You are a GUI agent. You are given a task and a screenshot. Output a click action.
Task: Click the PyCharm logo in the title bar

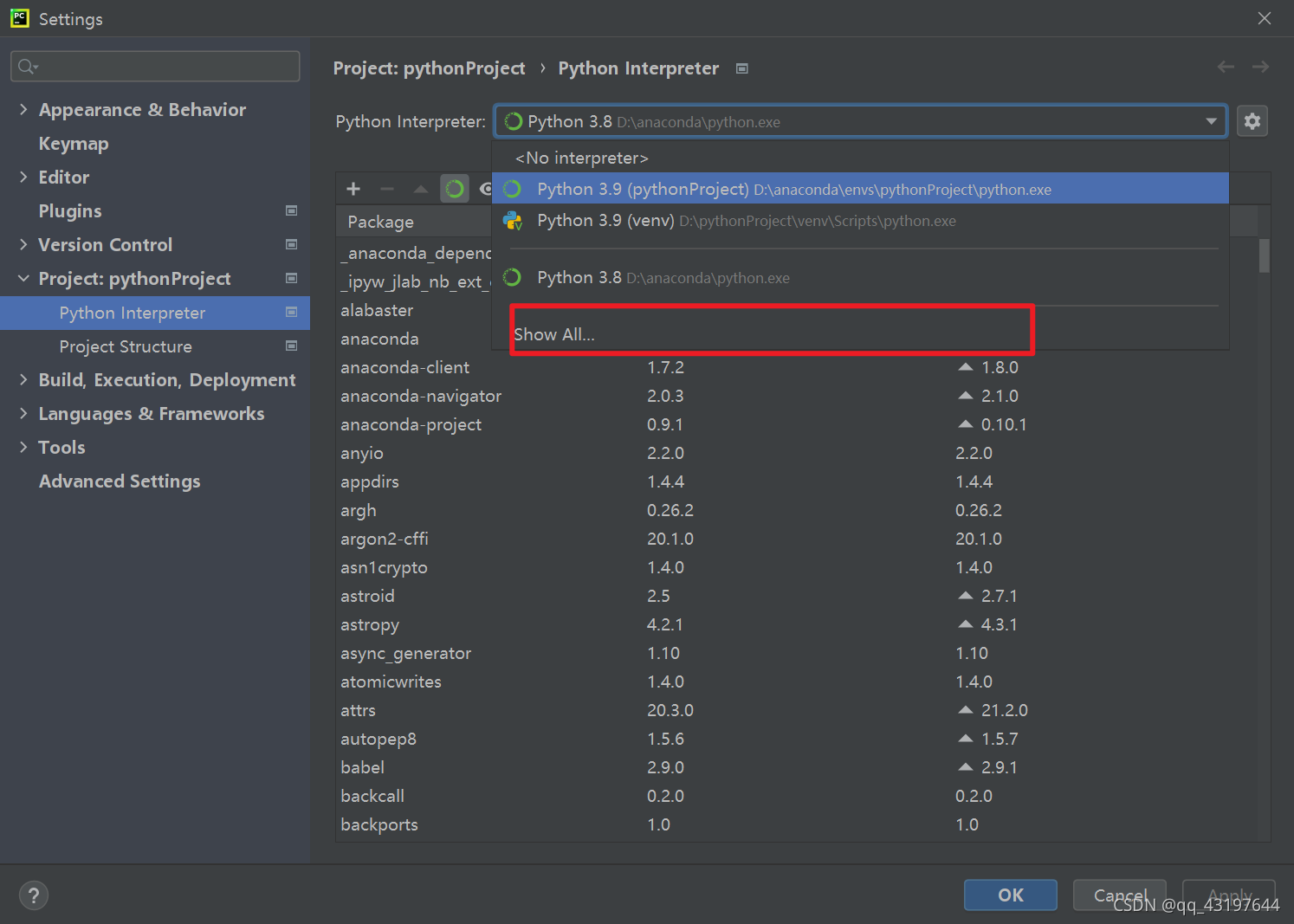click(19, 18)
